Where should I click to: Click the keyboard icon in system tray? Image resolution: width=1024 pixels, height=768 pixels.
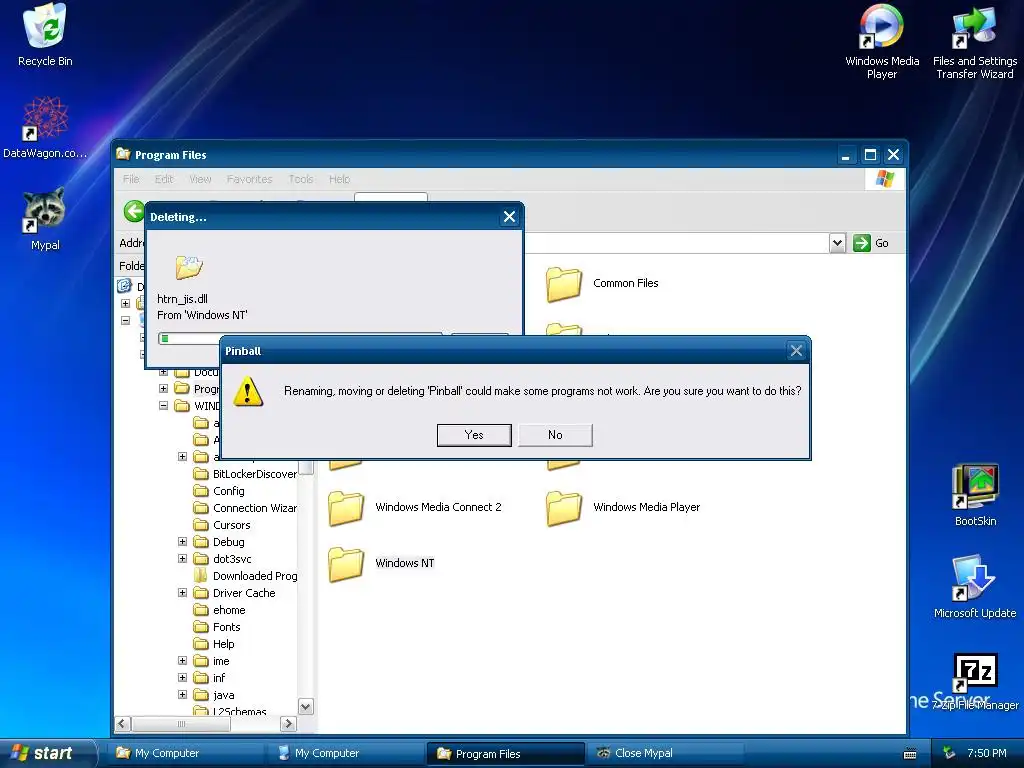click(x=910, y=754)
